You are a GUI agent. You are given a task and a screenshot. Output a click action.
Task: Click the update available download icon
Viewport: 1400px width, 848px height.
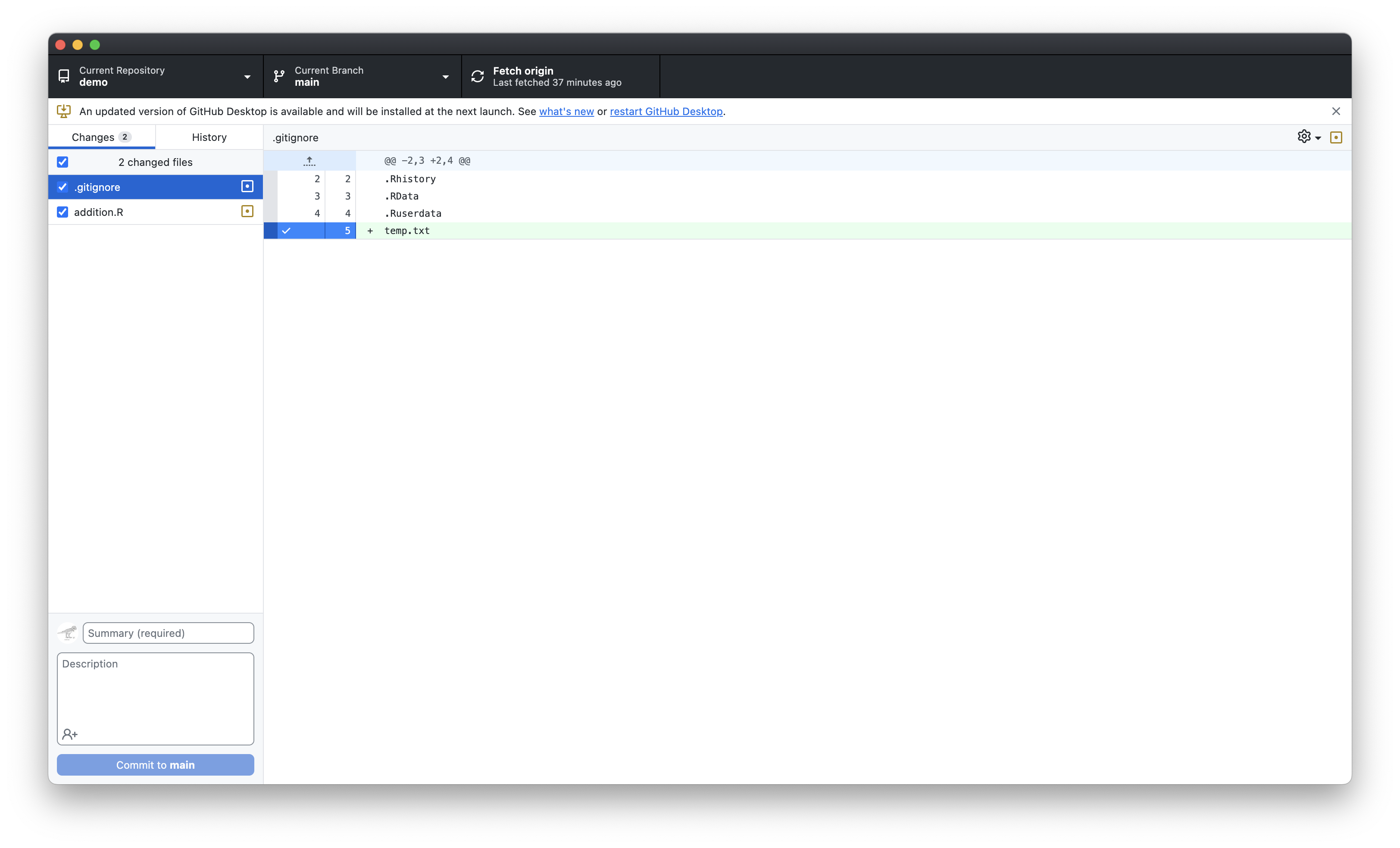[x=64, y=111]
